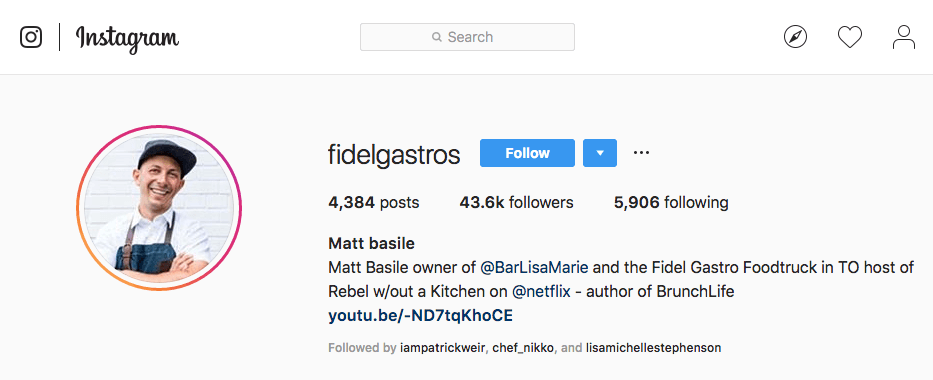Visit iampatrickweir's profile
The height and width of the screenshot is (380, 933).
pyautogui.click(x=443, y=348)
